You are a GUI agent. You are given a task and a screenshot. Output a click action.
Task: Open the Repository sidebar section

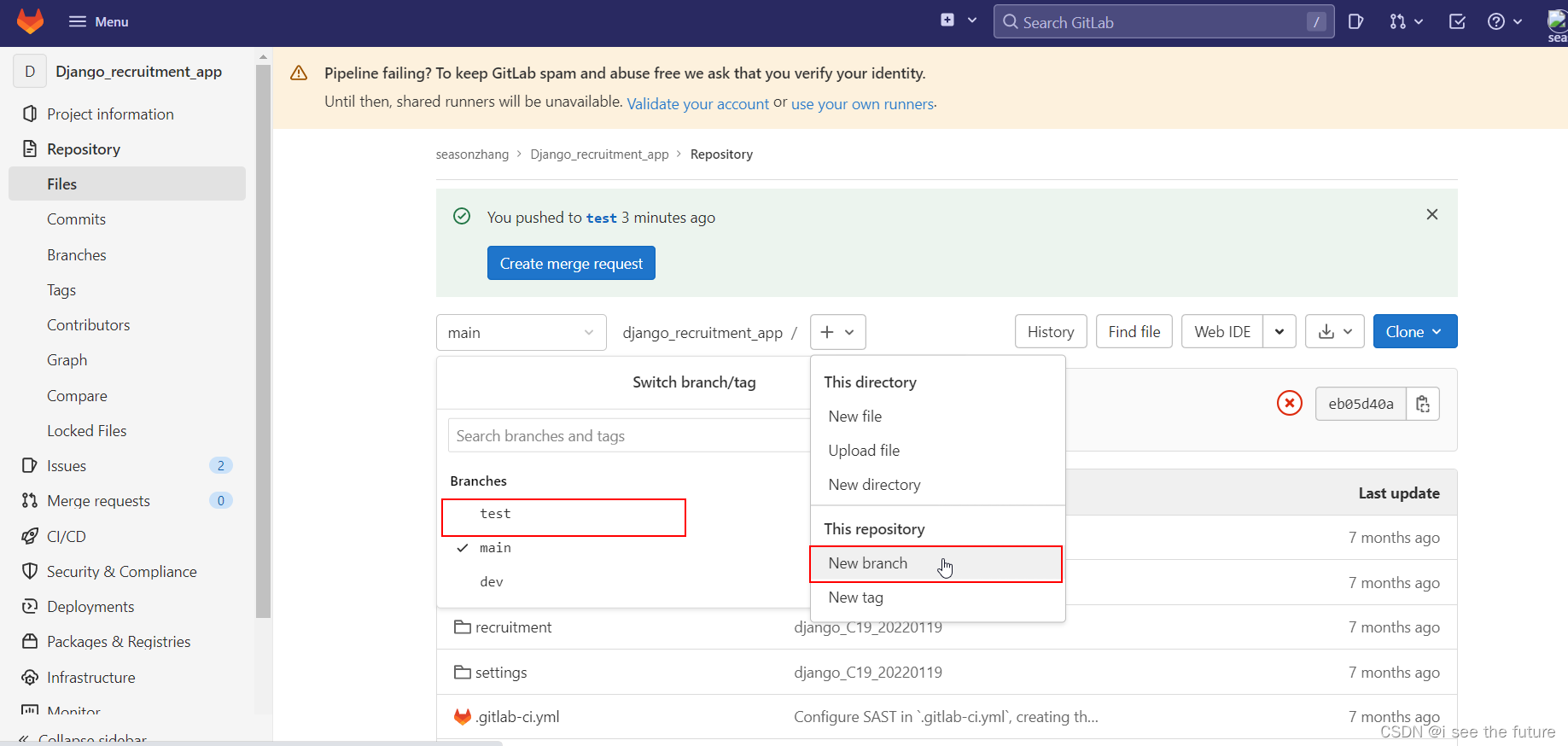point(84,149)
